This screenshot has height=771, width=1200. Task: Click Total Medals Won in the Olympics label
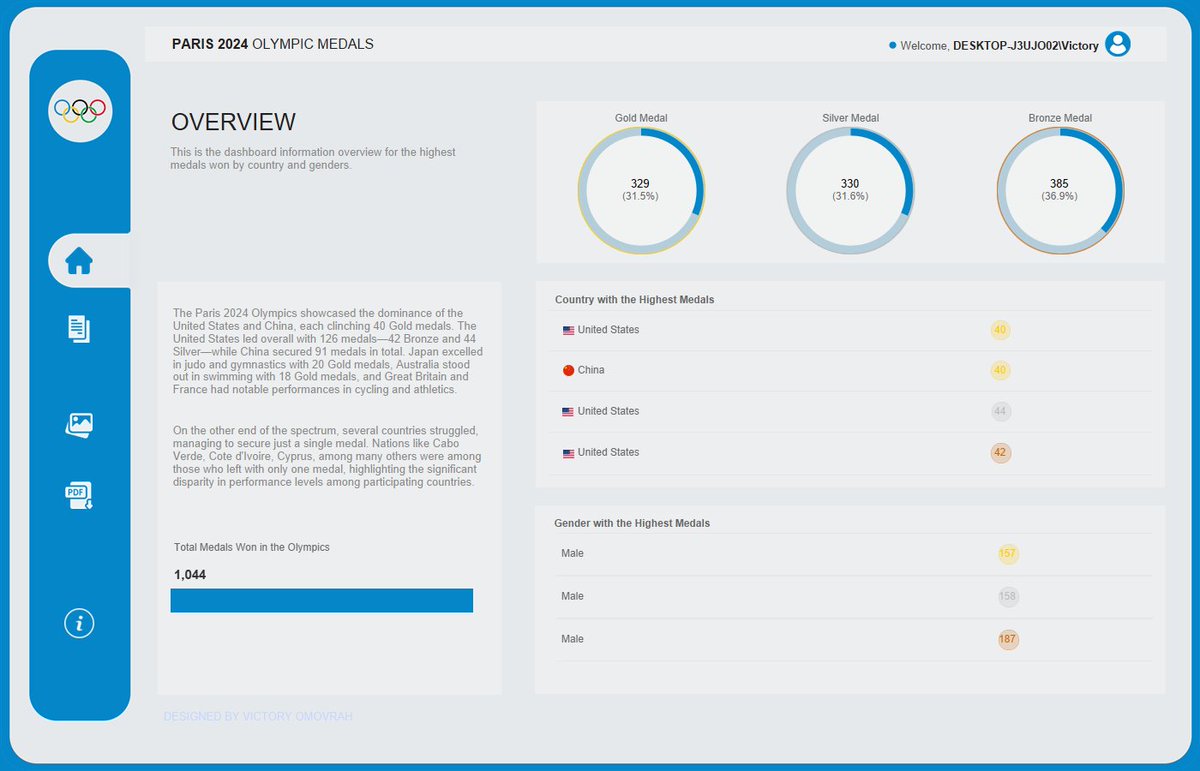252,548
